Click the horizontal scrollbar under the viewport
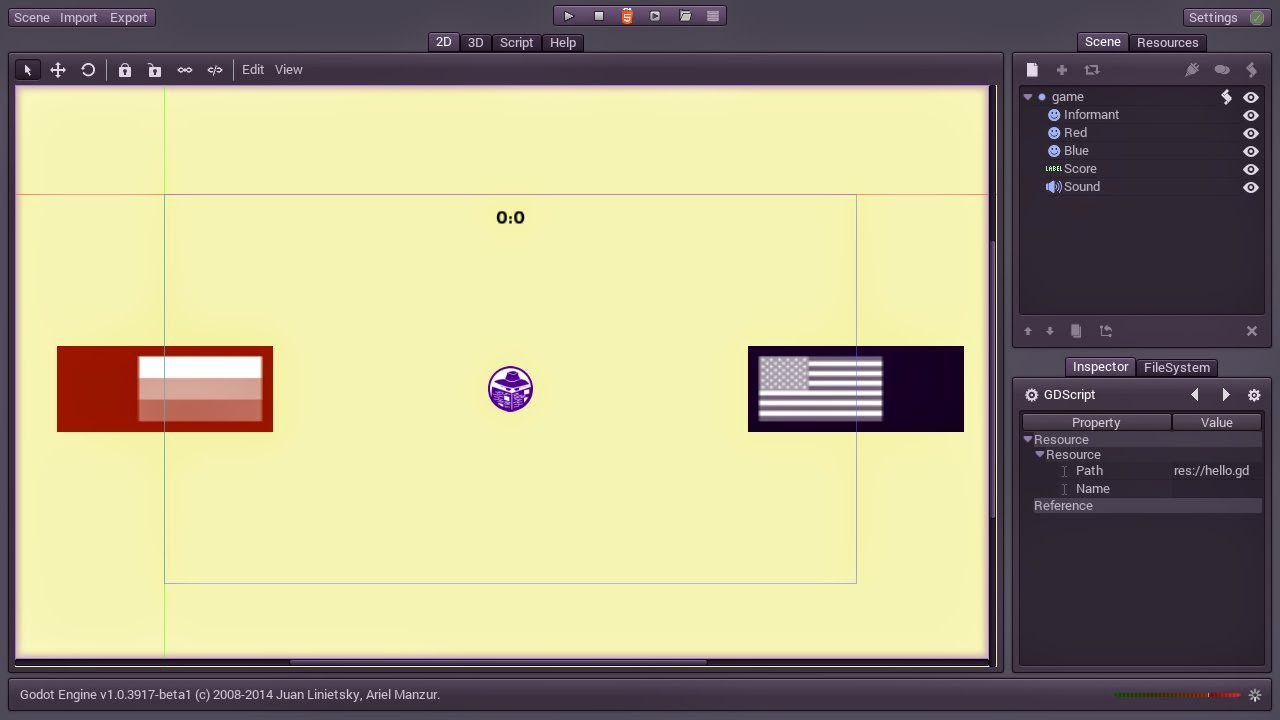 point(498,662)
